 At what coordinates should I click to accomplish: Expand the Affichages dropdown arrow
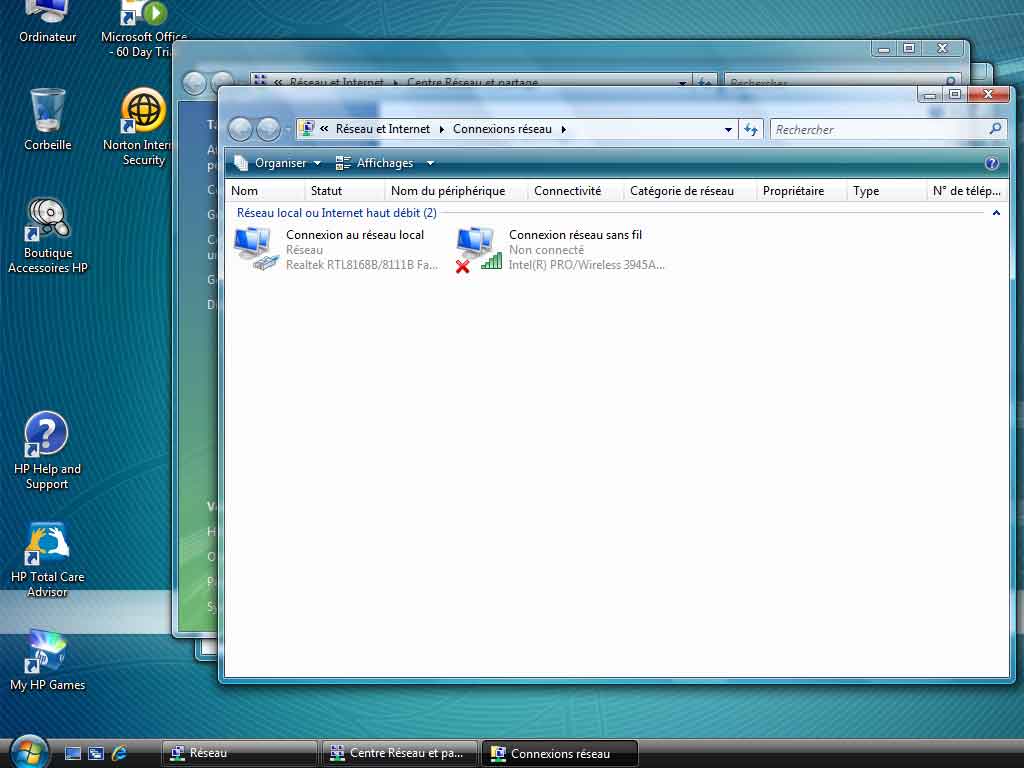(x=430, y=163)
